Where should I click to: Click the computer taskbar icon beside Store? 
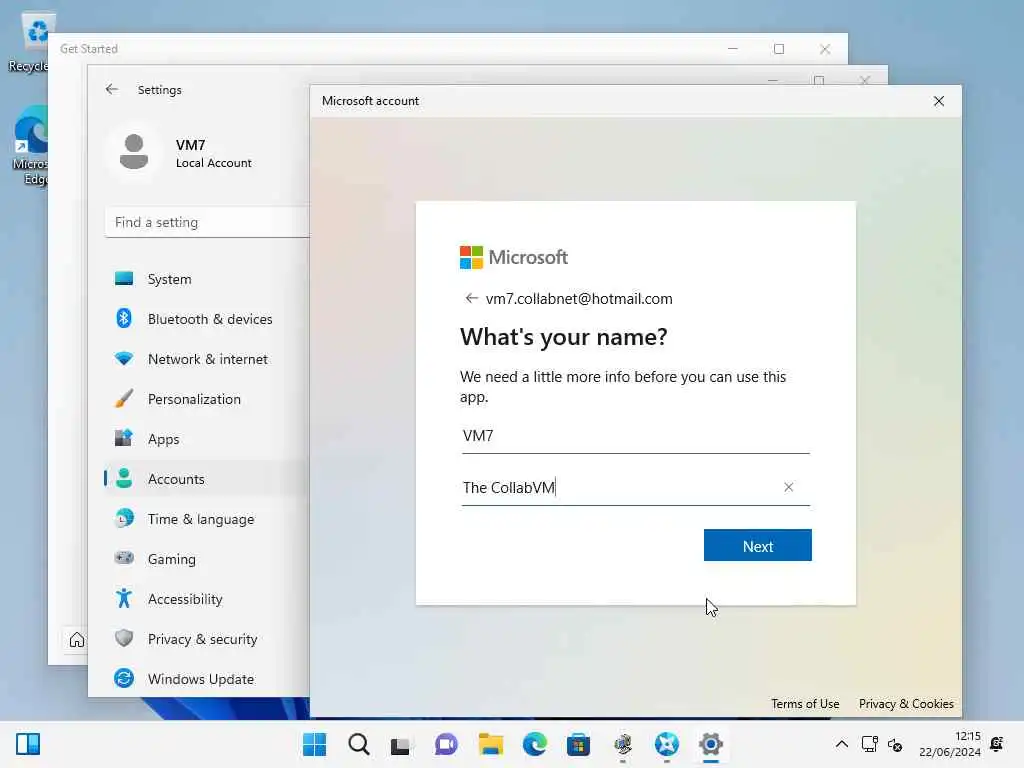(x=623, y=744)
